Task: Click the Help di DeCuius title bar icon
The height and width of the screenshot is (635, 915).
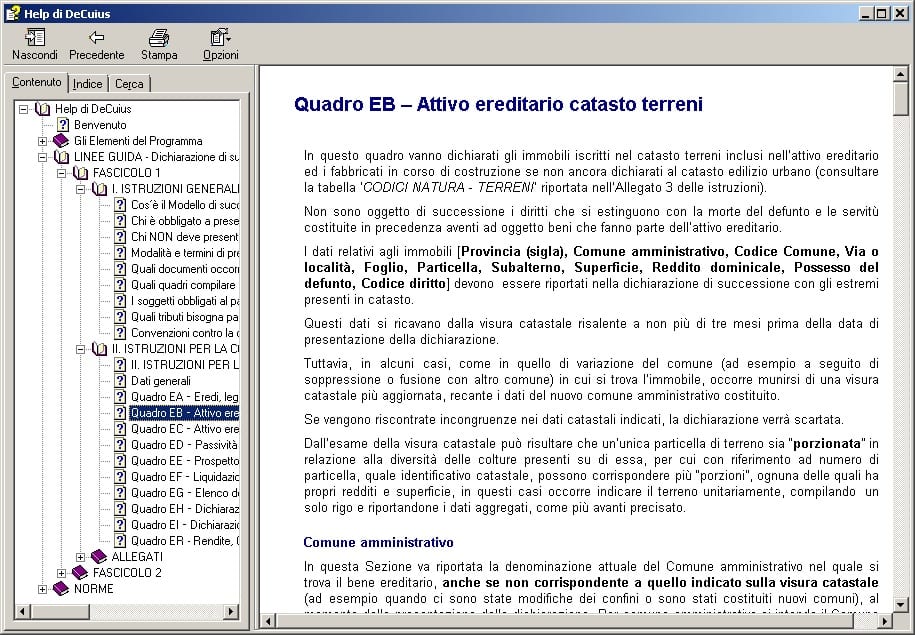Action: click(13, 13)
